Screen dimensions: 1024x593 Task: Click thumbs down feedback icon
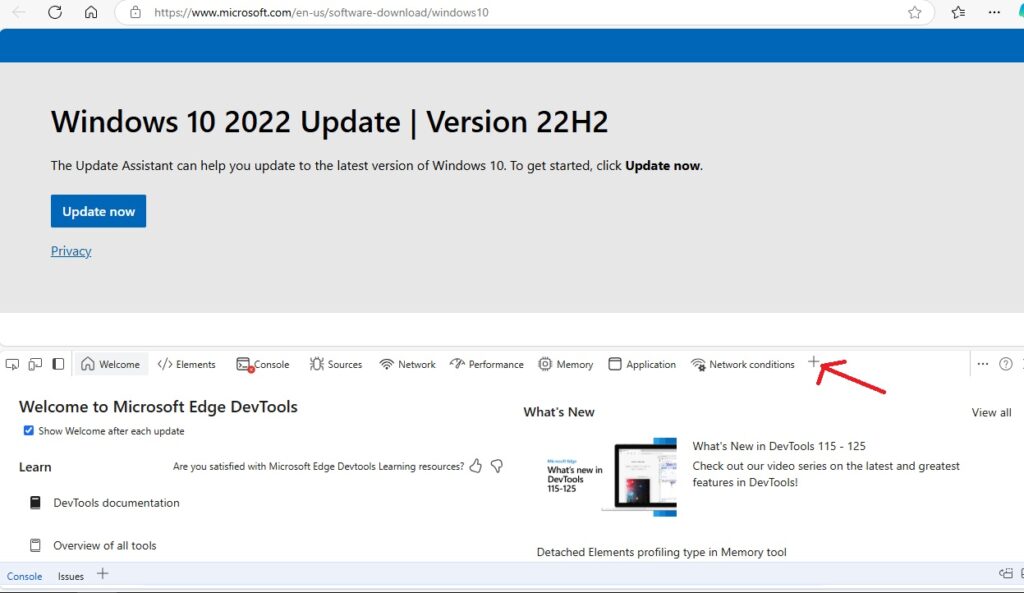497,466
